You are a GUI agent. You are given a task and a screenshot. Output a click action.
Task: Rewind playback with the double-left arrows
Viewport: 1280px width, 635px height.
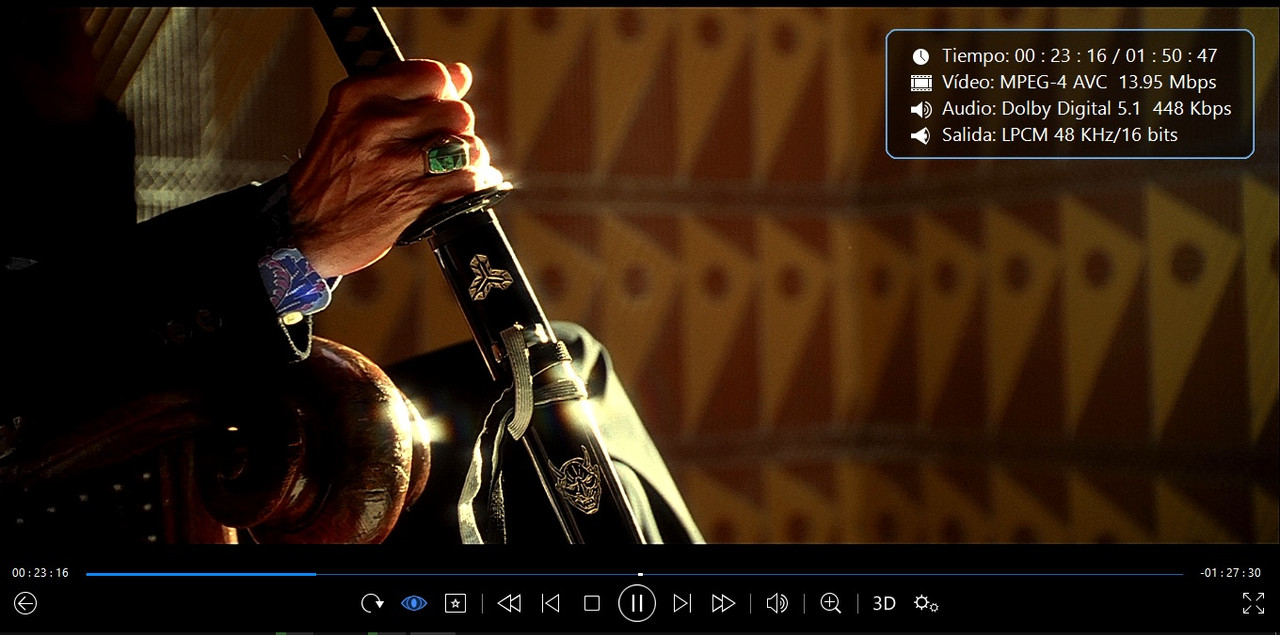pyautogui.click(x=509, y=603)
